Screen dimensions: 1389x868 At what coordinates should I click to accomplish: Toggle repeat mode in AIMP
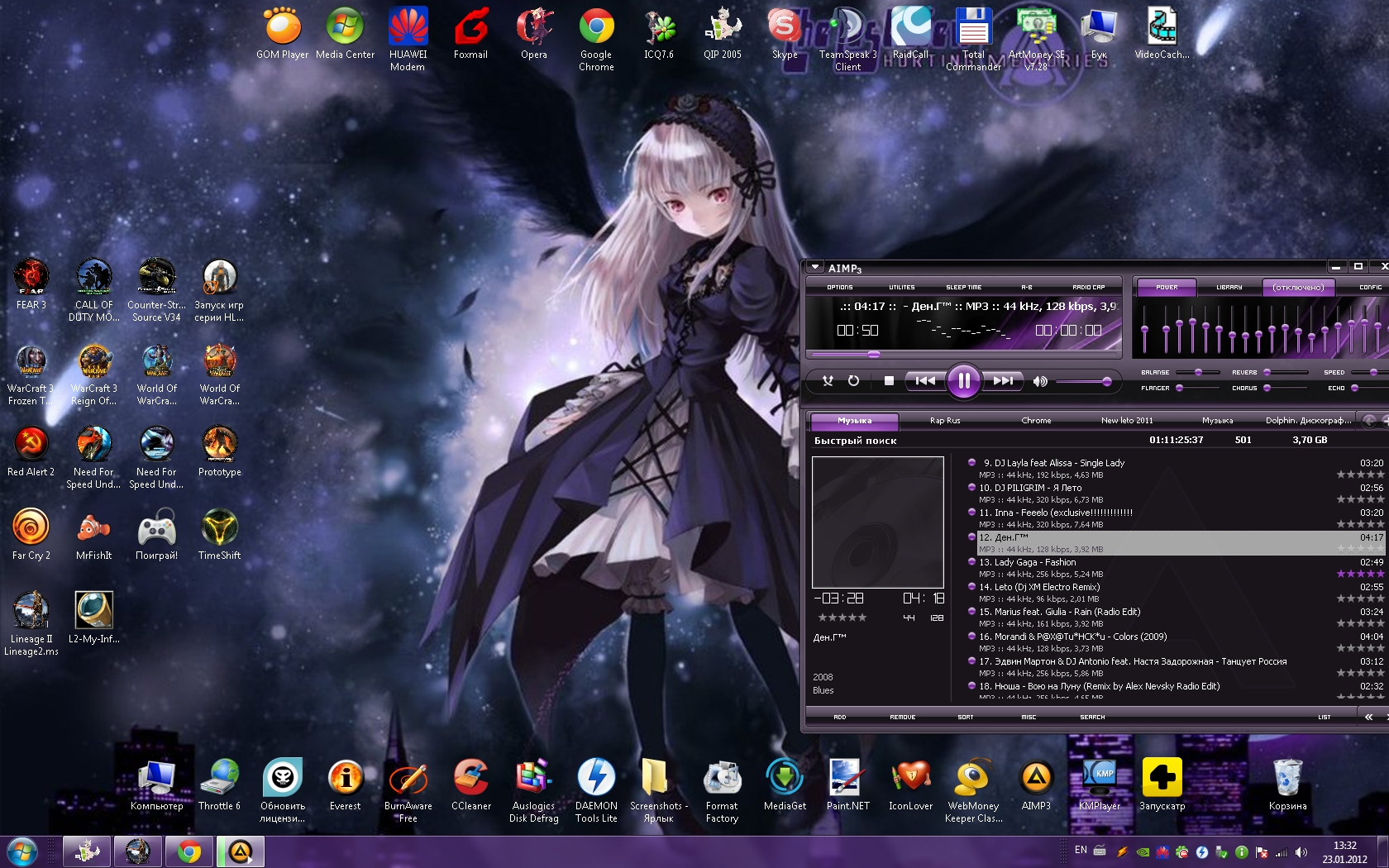[x=854, y=381]
